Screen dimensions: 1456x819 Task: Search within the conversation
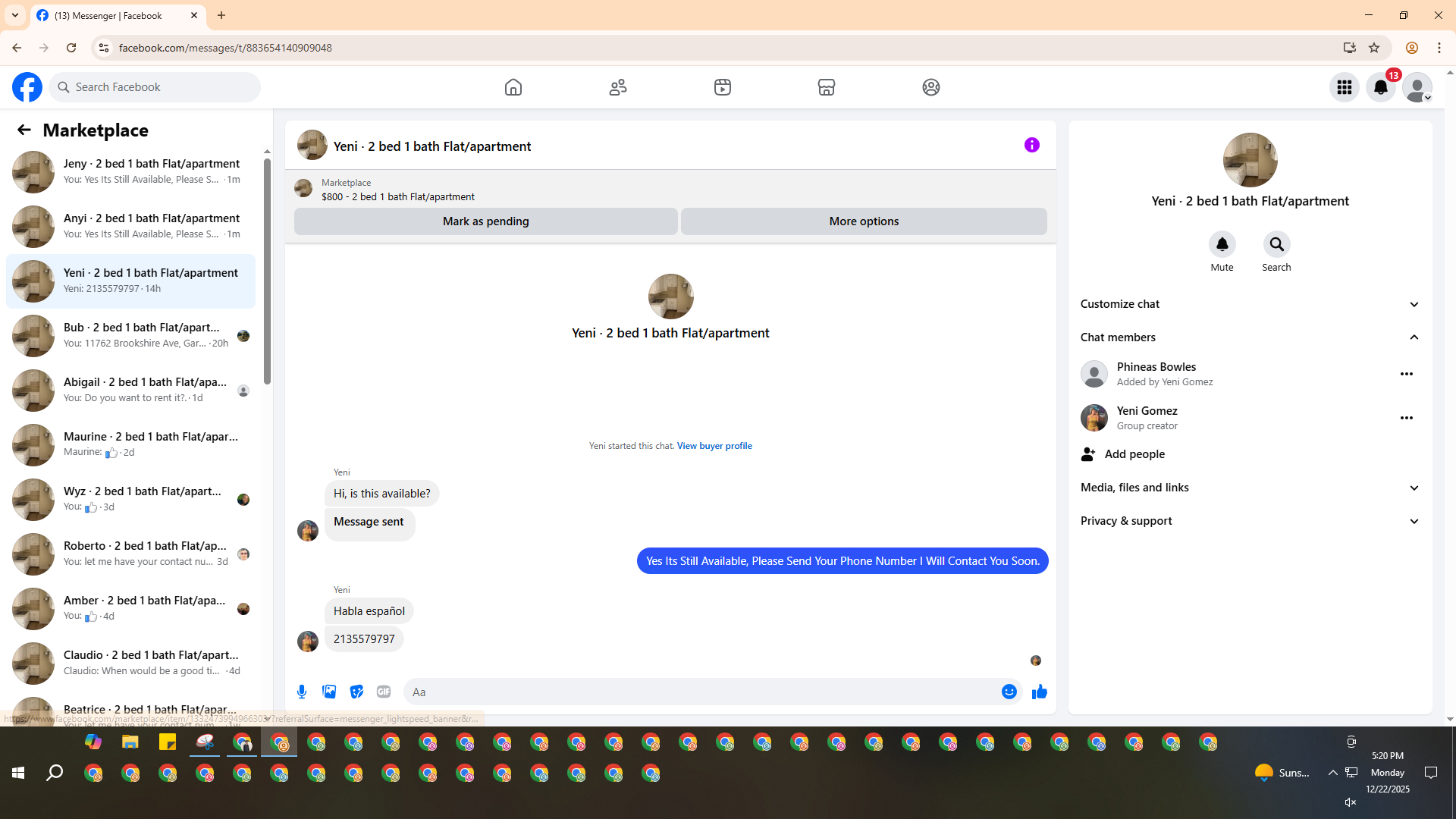point(1276,244)
